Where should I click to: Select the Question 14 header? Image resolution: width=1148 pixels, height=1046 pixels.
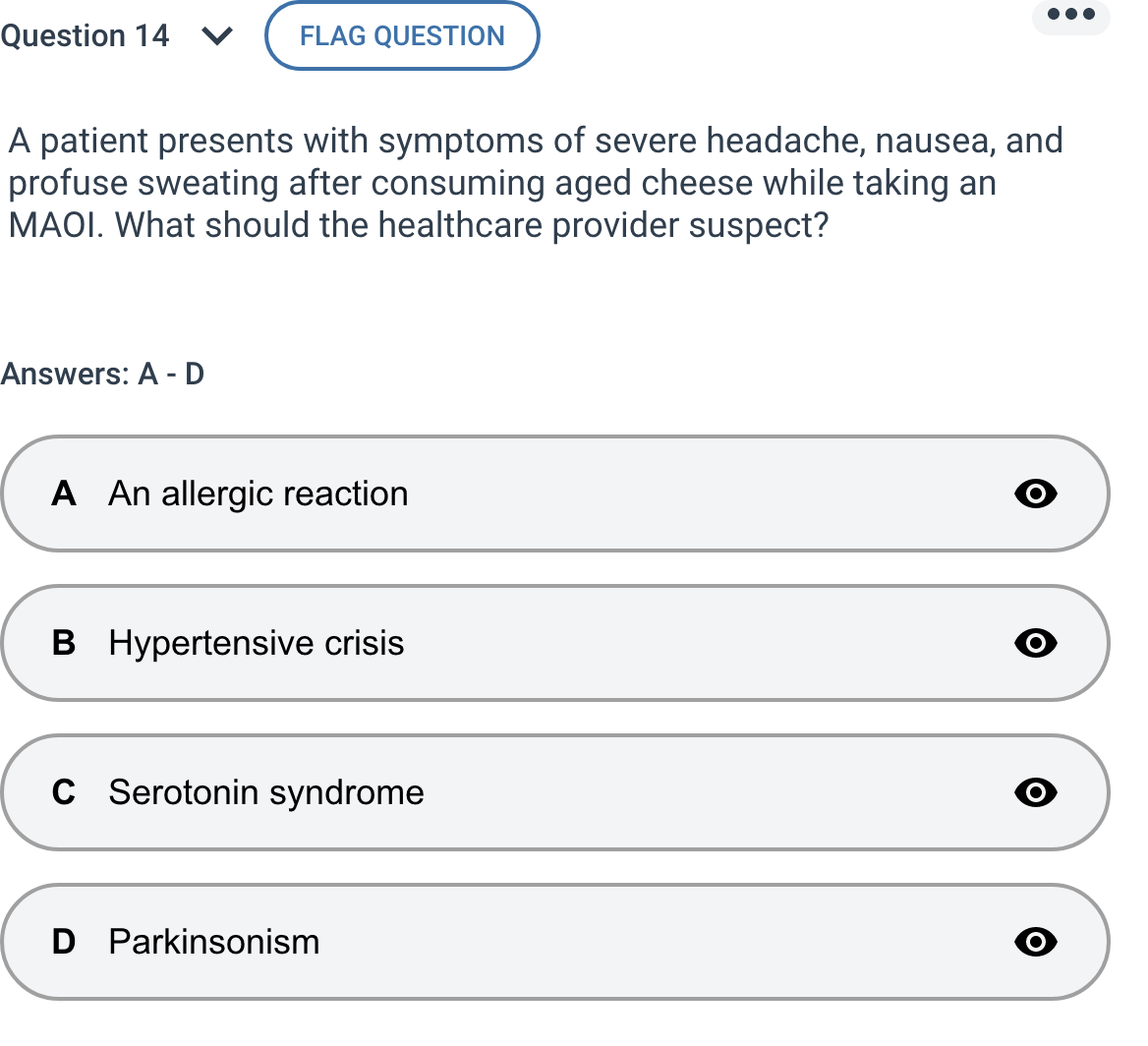(88, 35)
